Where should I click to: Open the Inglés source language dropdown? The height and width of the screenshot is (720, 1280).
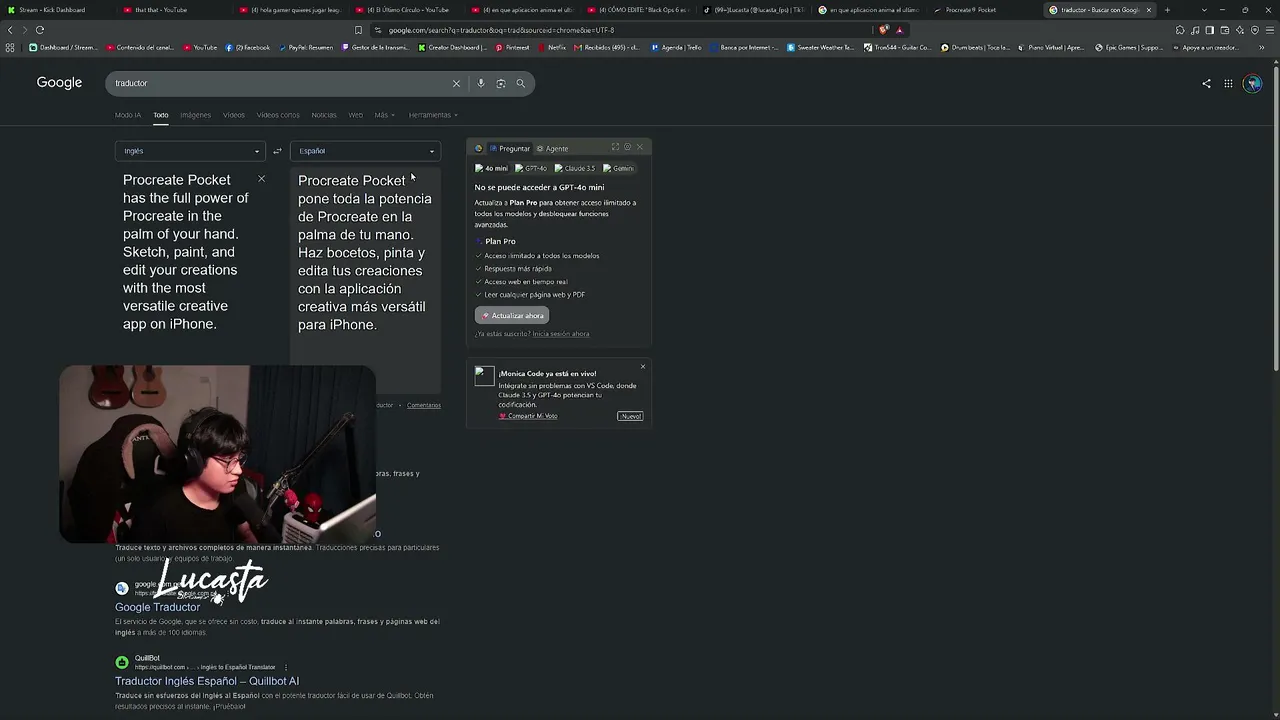190,151
